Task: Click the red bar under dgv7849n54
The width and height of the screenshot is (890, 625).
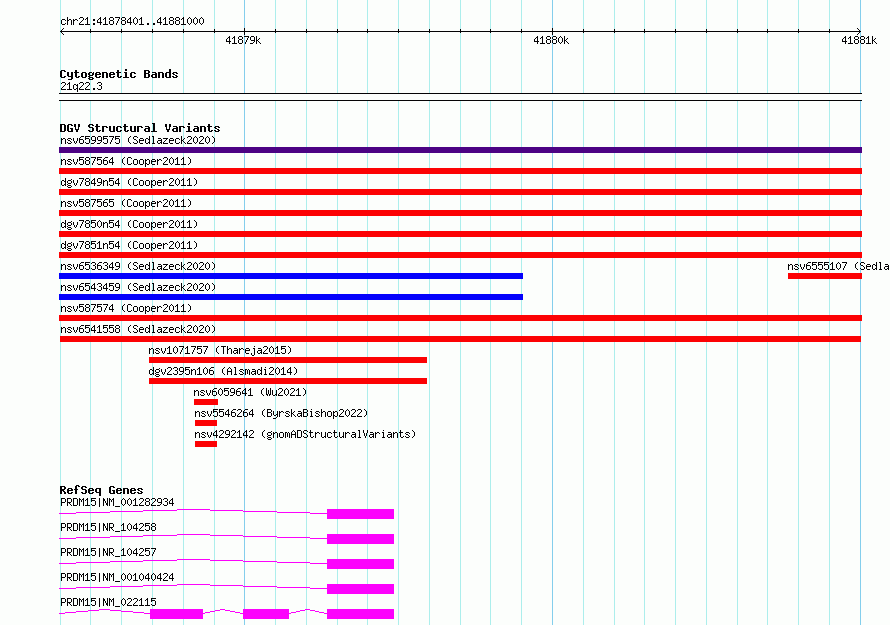Action: [x=460, y=192]
